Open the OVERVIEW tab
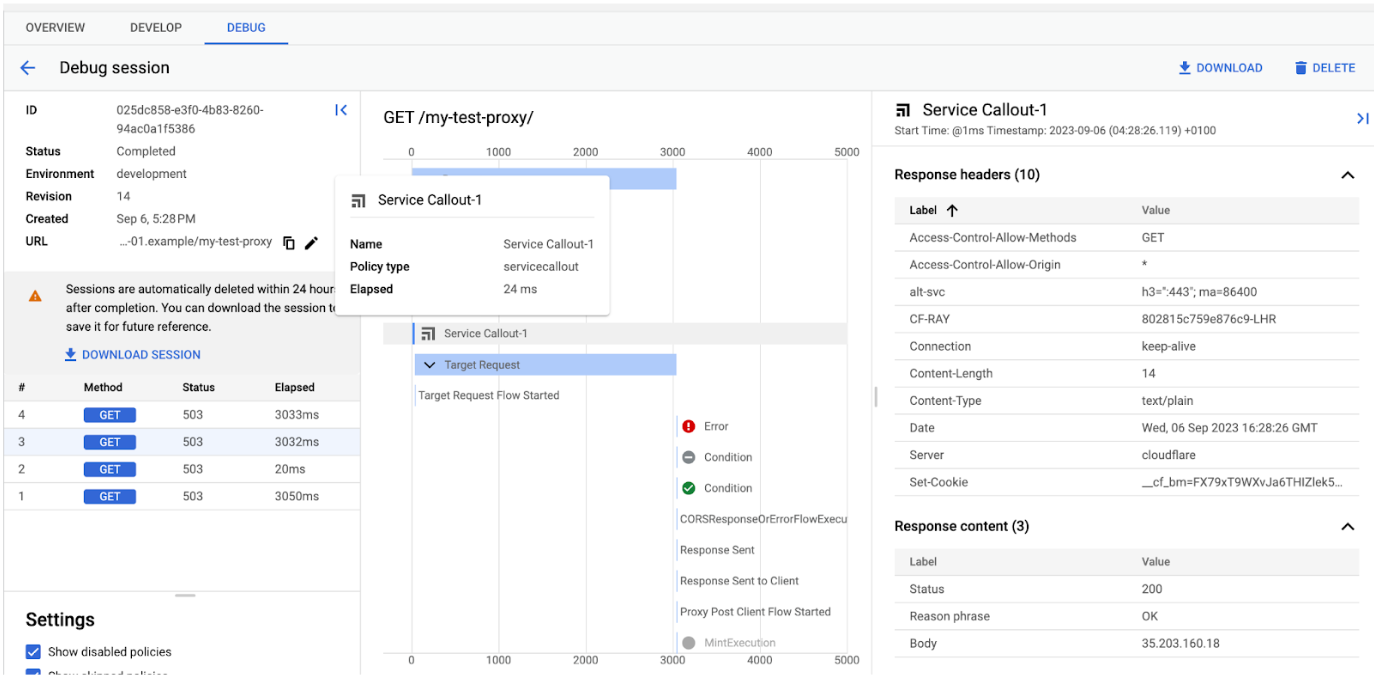1374x676 pixels. [x=55, y=27]
